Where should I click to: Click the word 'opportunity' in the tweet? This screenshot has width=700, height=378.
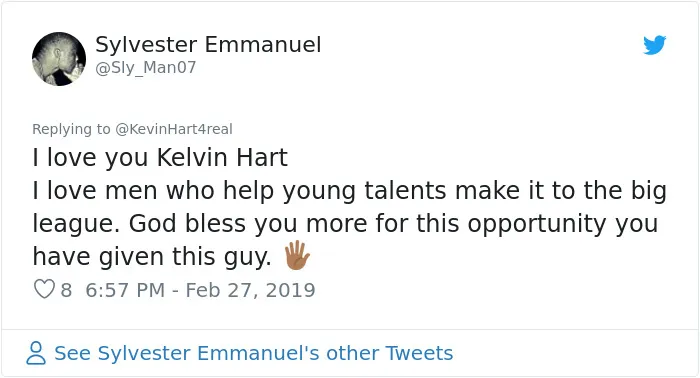tap(537, 224)
